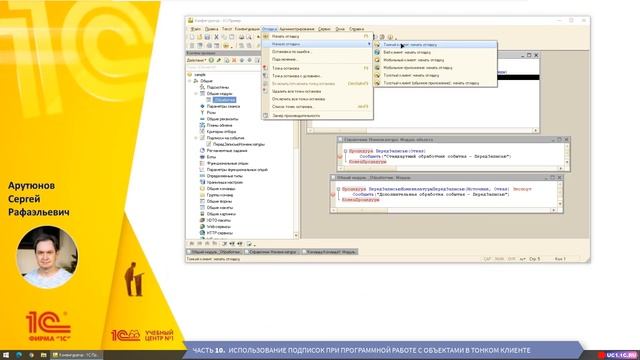Image resolution: width=640 pixels, height=360 pixels.
Task: Click Остановка по ошибке menu entry
Action: tap(317, 52)
